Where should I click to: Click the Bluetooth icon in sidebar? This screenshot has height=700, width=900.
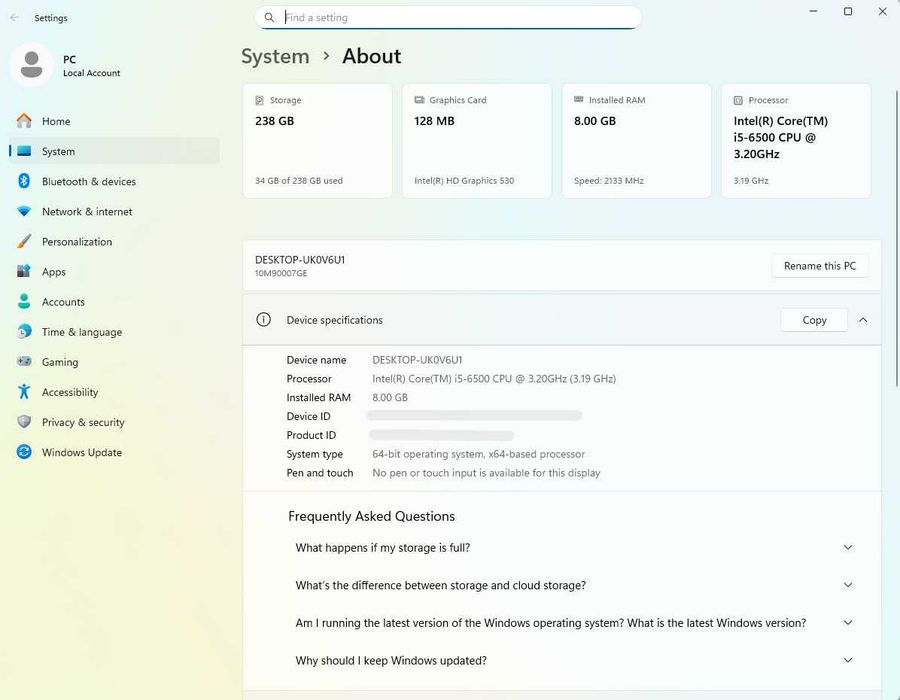24,181
